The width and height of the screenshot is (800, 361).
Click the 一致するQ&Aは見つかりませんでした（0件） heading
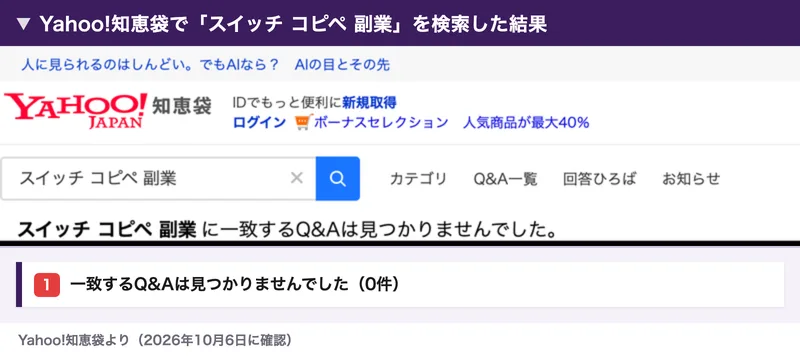pyautogui.click(x=234, y=285)
